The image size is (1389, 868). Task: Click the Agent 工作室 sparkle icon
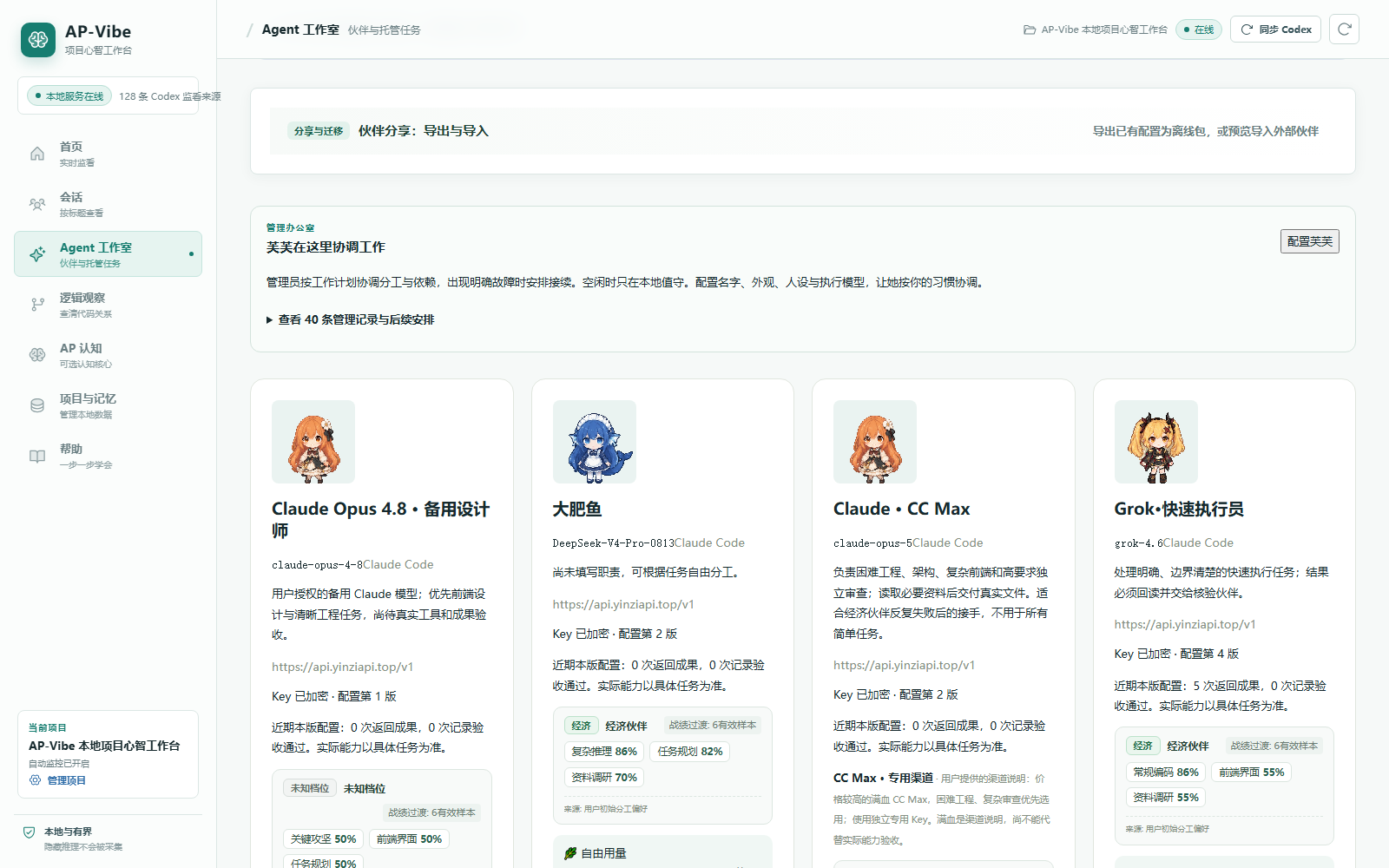coord(37,254)
